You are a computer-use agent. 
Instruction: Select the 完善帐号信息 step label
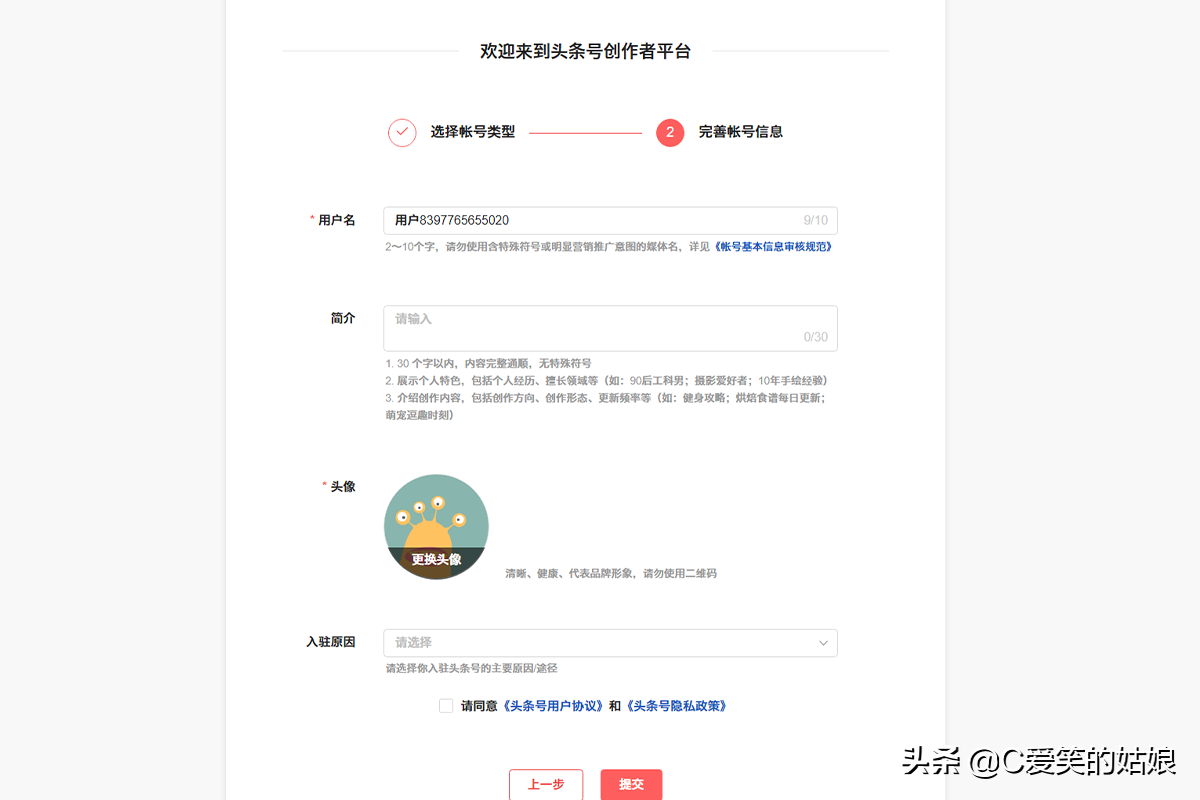point(741,132)
